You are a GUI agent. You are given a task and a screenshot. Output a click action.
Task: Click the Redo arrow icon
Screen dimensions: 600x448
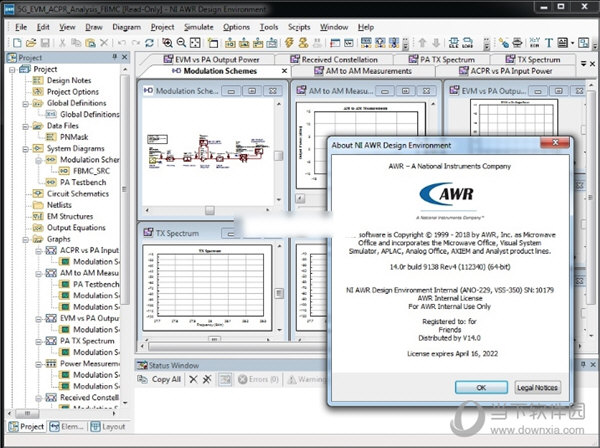point(135,42)
